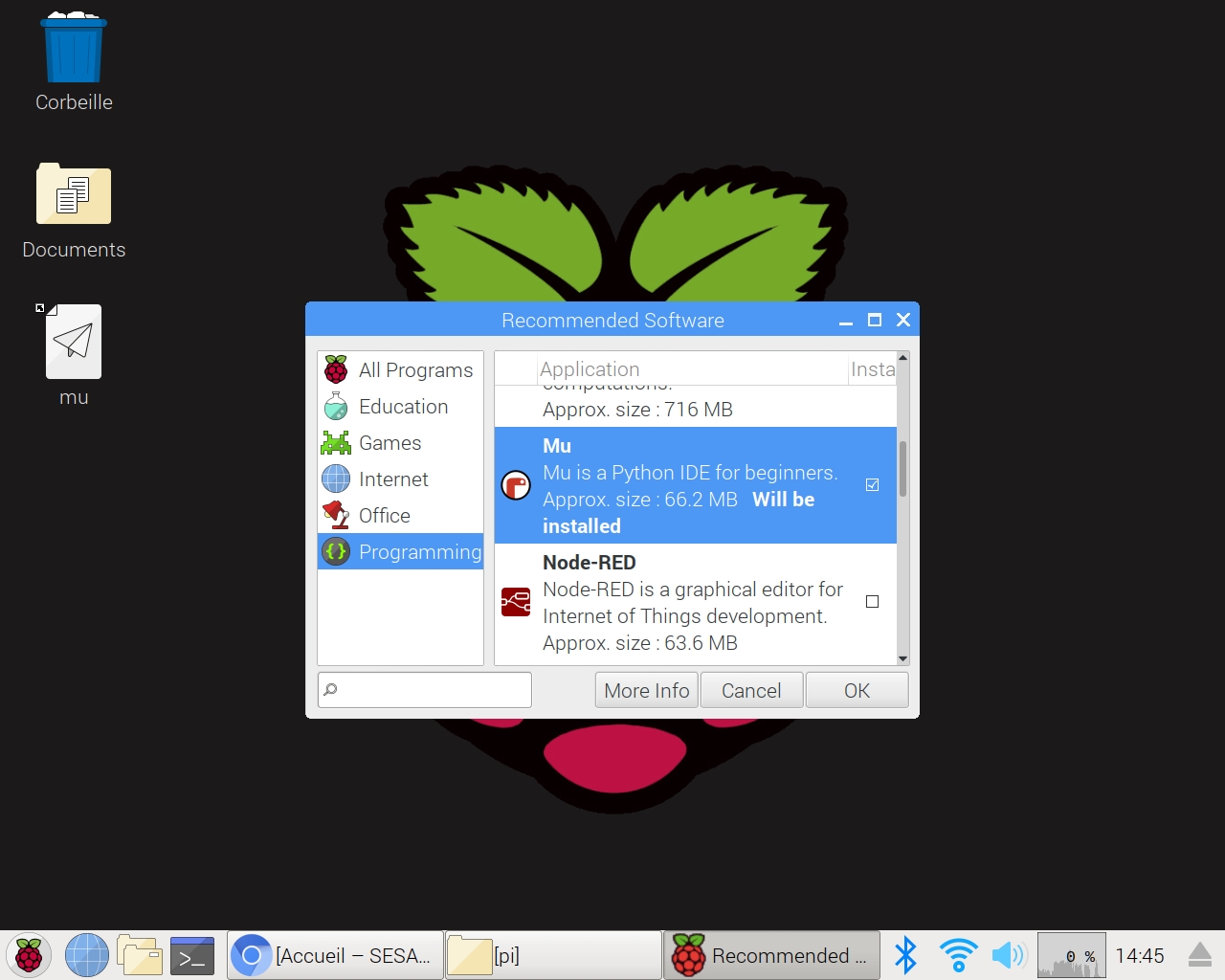Click the Node-RED application icon

516,602
